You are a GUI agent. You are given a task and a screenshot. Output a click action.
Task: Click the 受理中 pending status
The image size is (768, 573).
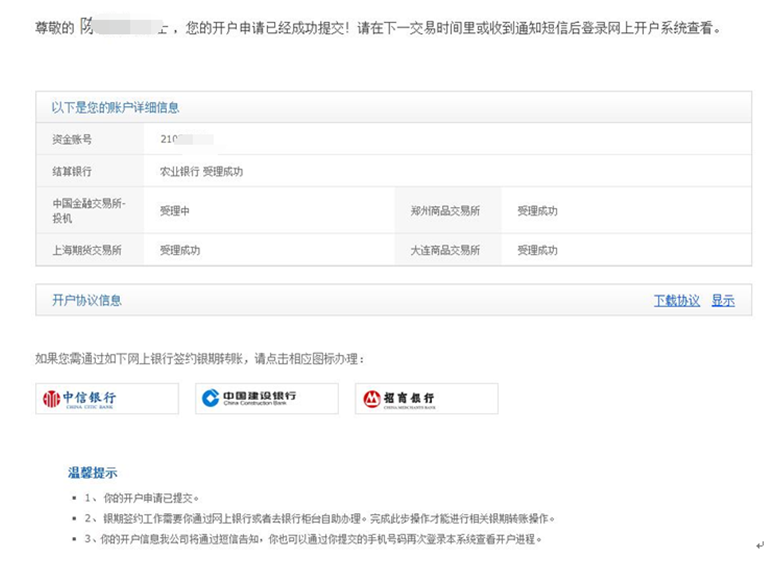coord(174,211)
